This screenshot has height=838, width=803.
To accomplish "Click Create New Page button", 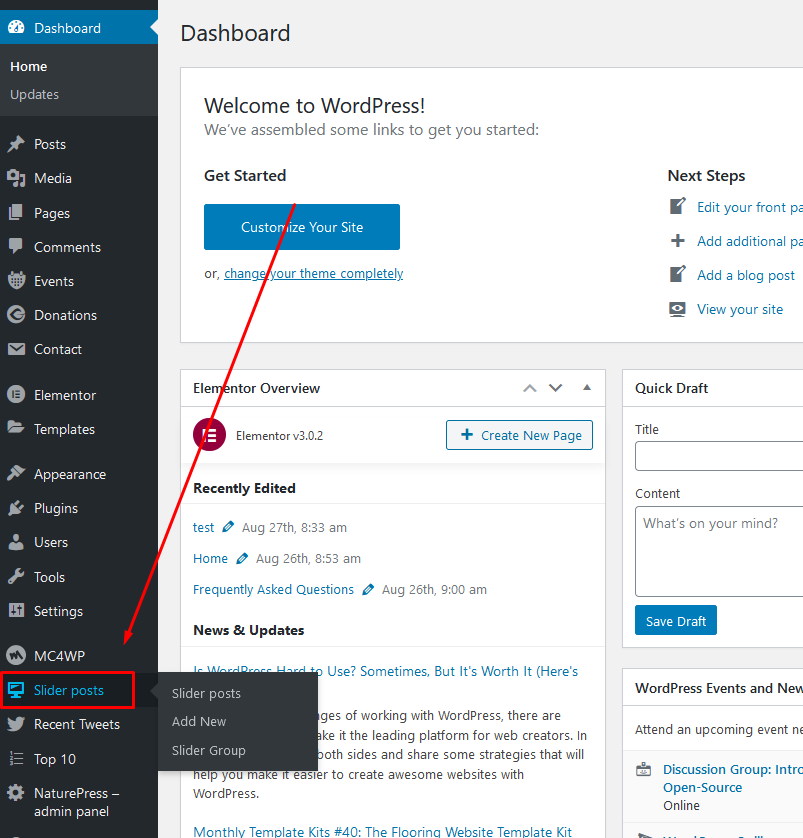I will pyautogui.click(x=519, y=435).
